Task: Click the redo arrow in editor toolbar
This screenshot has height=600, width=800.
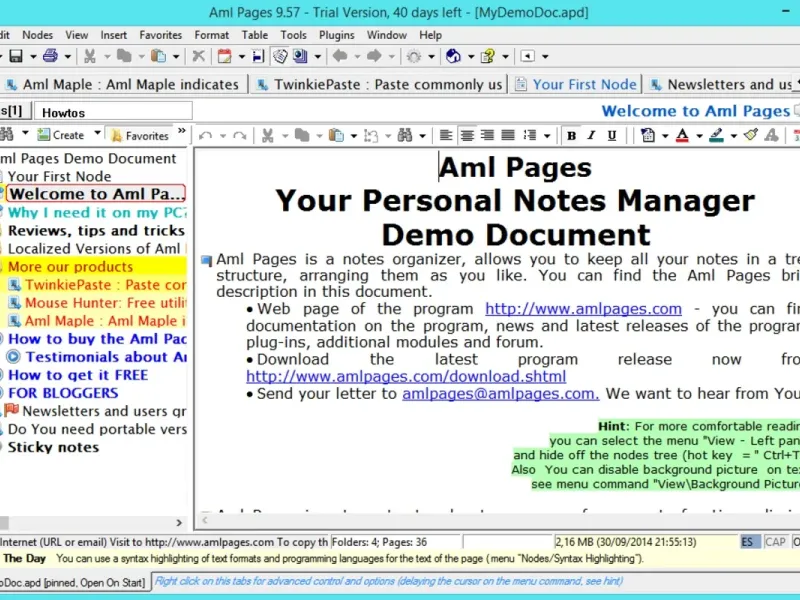Action: [x=239, y=136]
